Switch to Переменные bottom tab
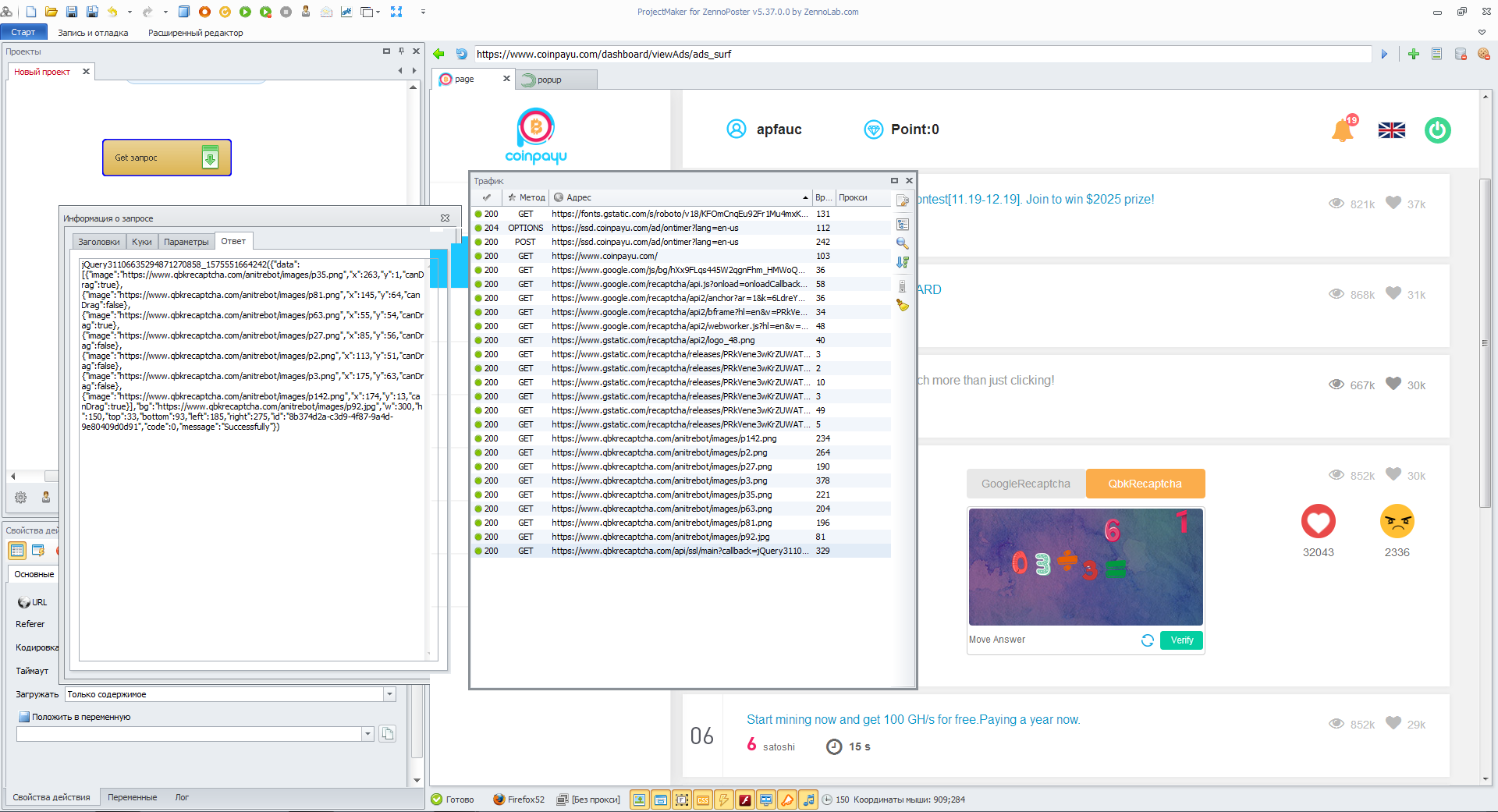 point(132,797)
